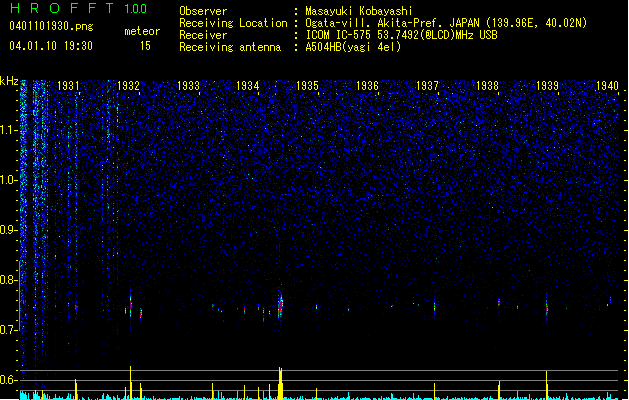Click the 1936 time marker
The width and height of the screenshot is (629, 400).
tap(367, 86)
